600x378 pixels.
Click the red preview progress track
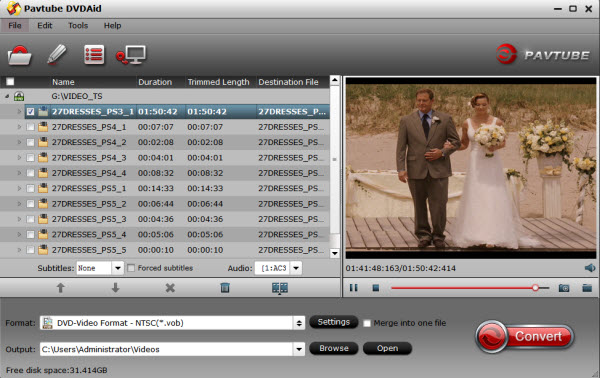pos(462,288)
